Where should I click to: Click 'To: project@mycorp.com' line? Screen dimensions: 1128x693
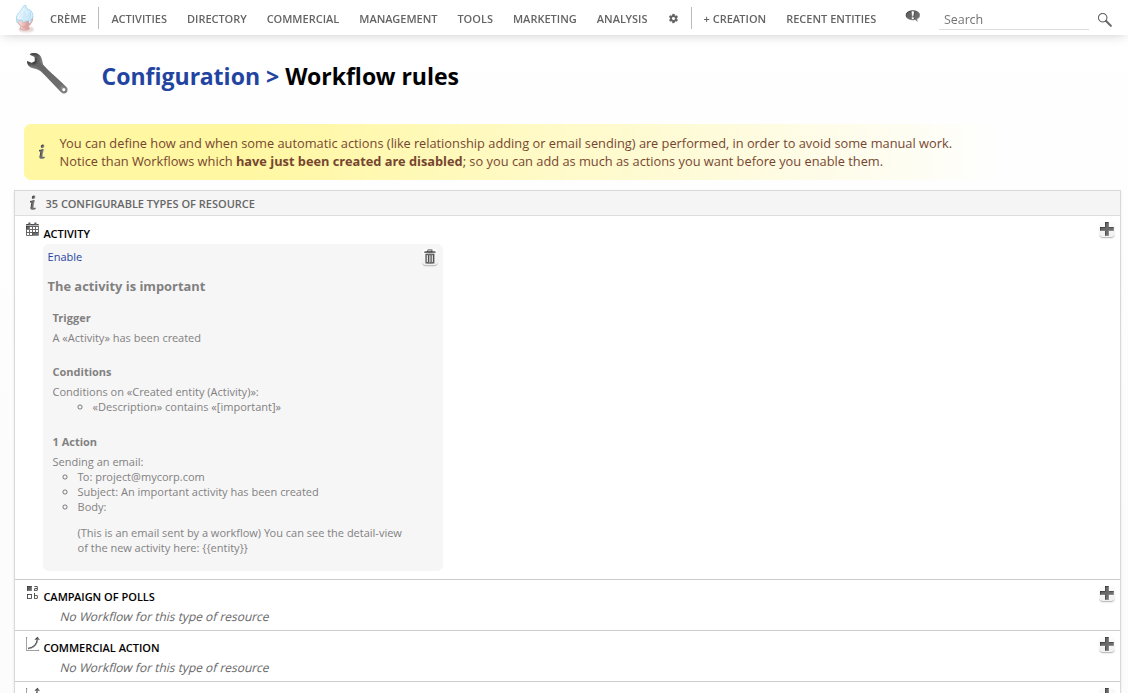[x=141, y=477]
